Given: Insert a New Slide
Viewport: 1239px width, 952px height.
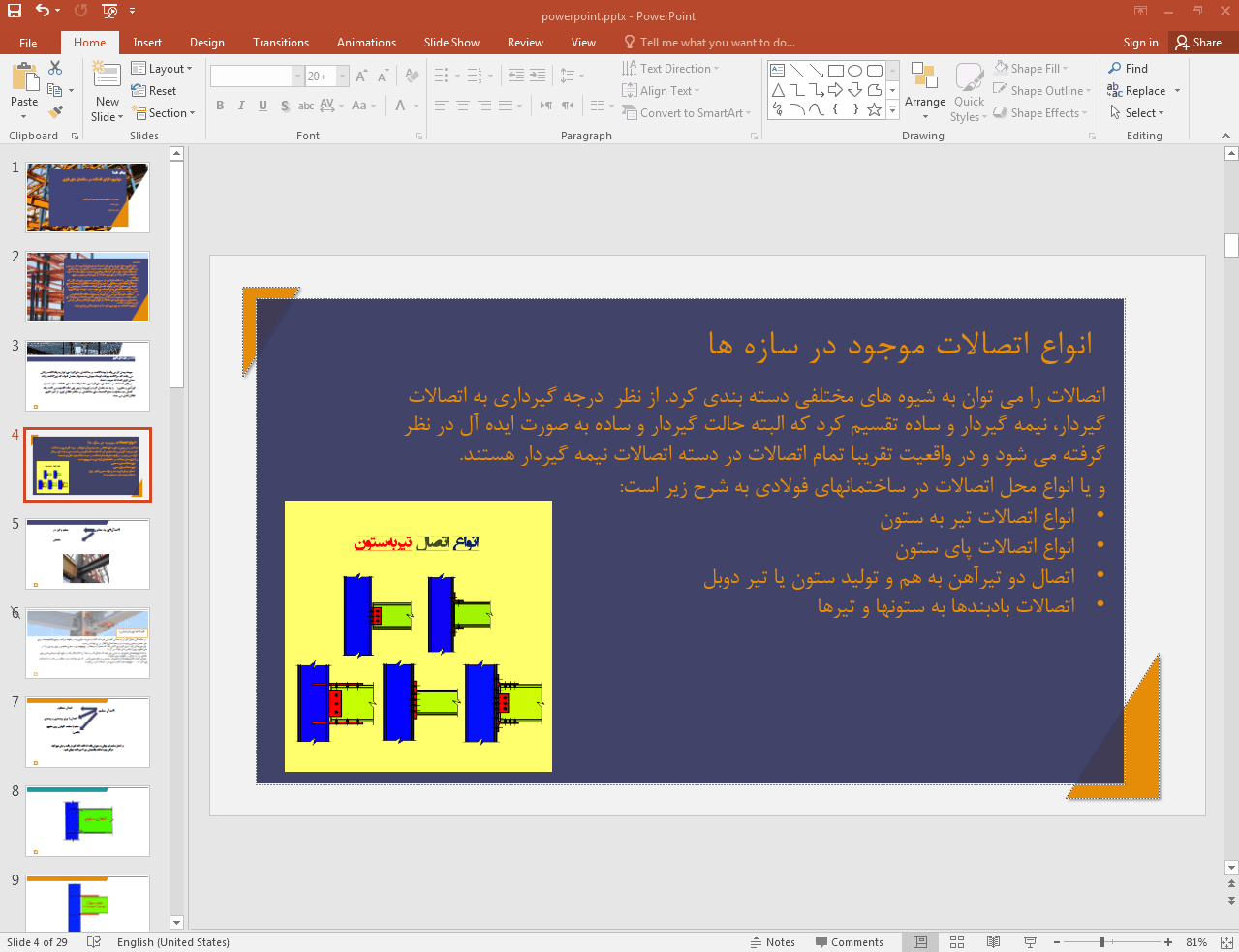Looking at the screenshot, I should (108, 79).
